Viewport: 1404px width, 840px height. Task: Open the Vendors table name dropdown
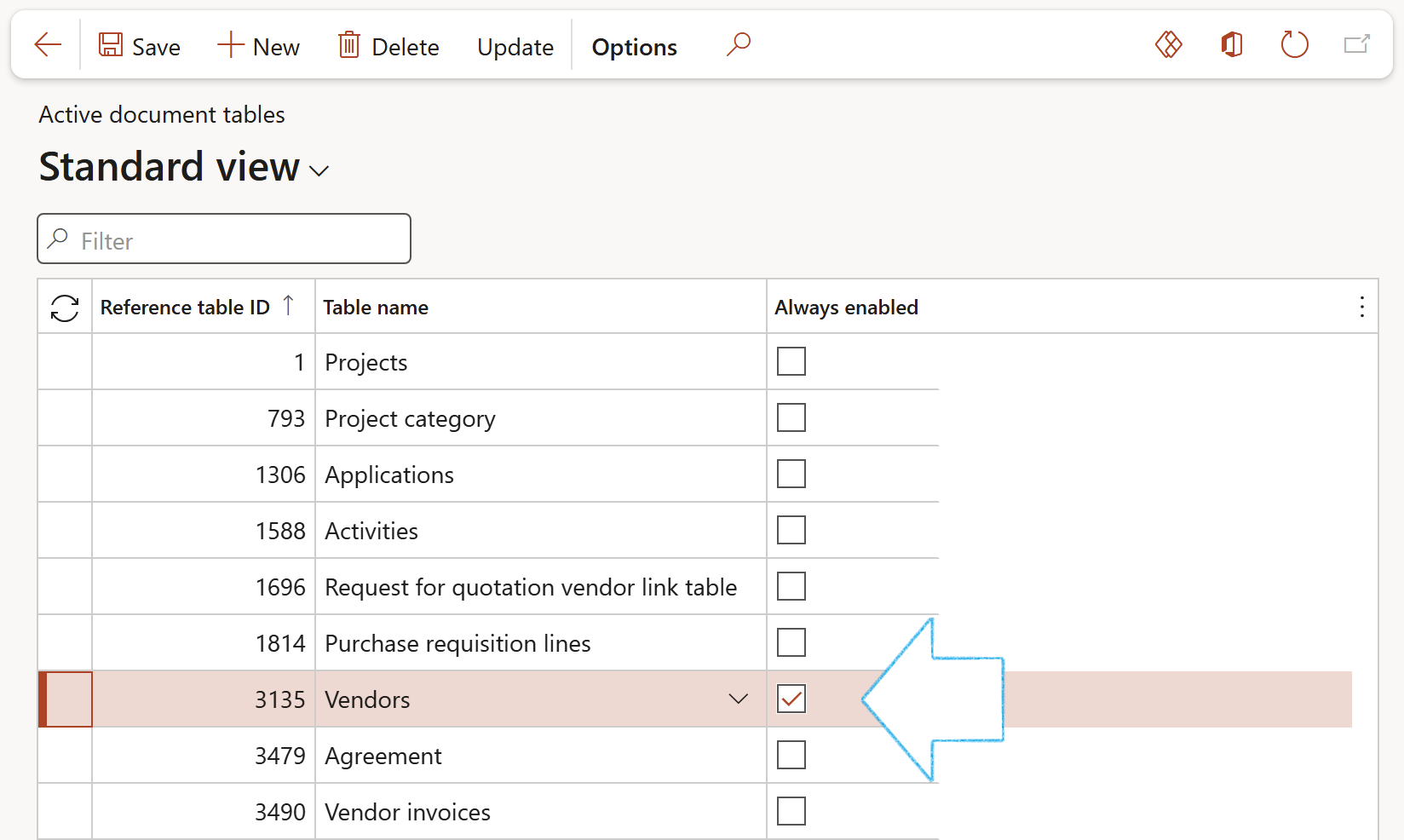pyautogui.click(x=738, y=699)
